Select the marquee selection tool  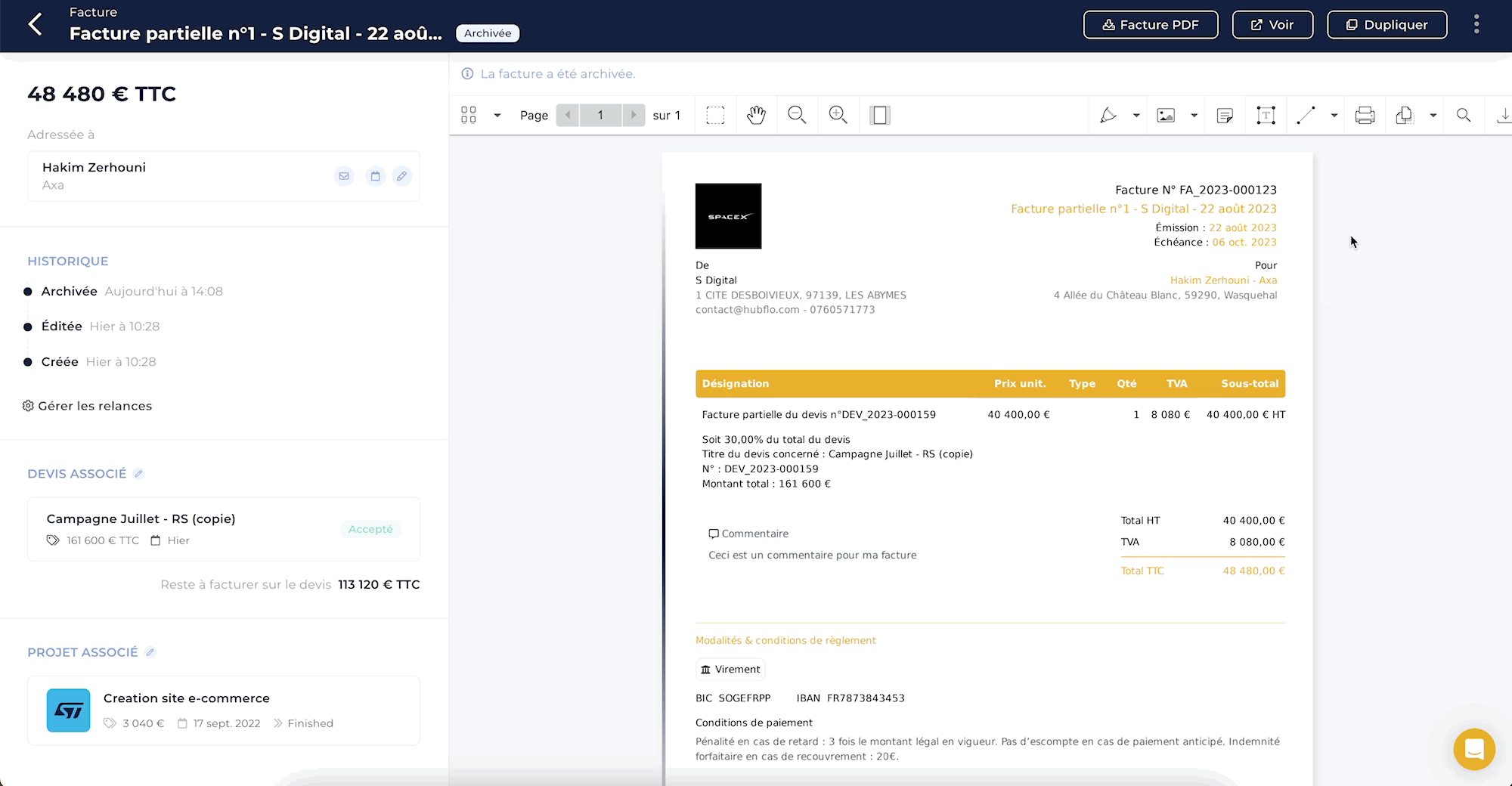[x=715, y=115]
